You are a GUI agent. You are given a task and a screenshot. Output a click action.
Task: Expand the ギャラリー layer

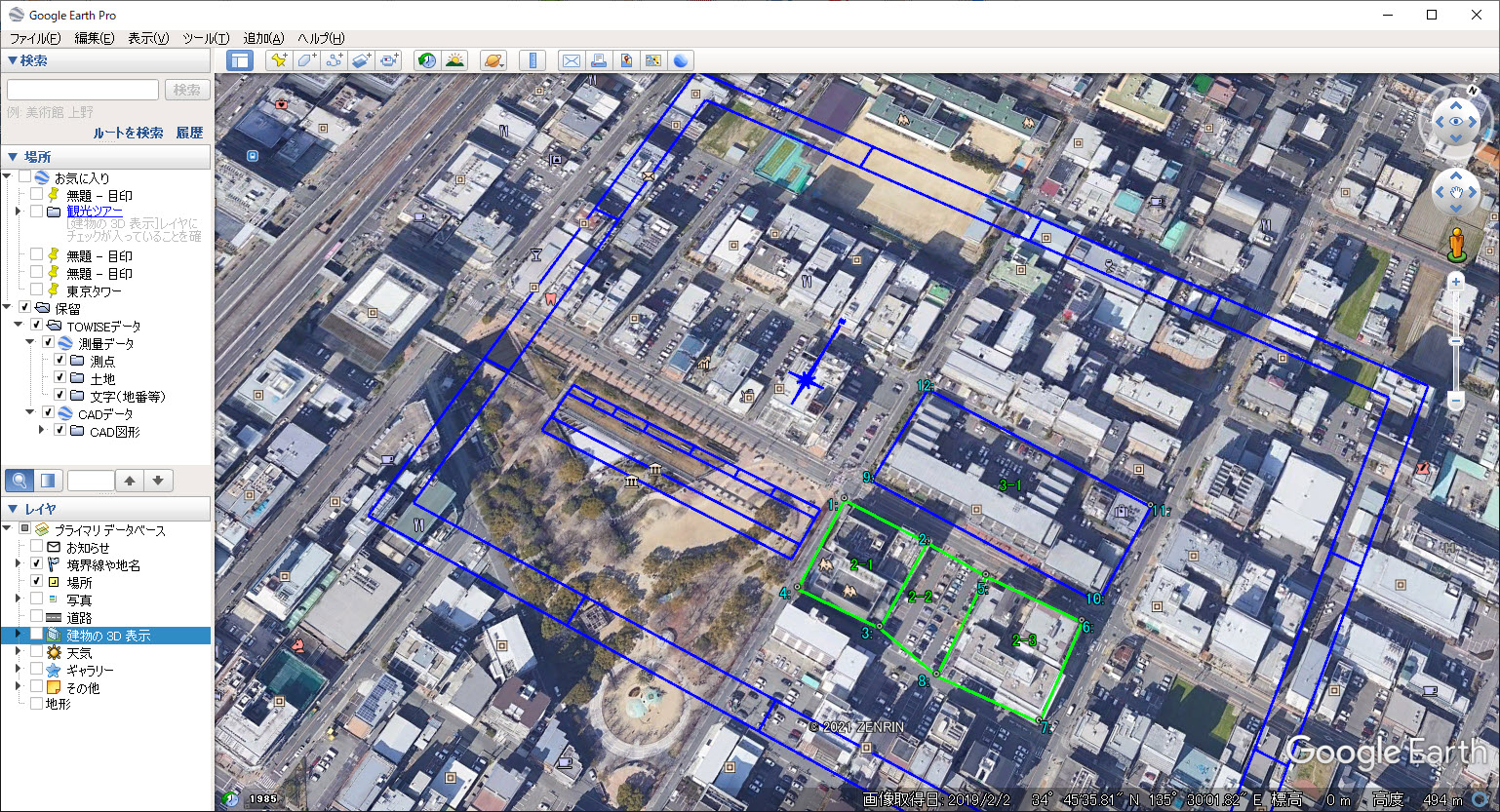18,670
